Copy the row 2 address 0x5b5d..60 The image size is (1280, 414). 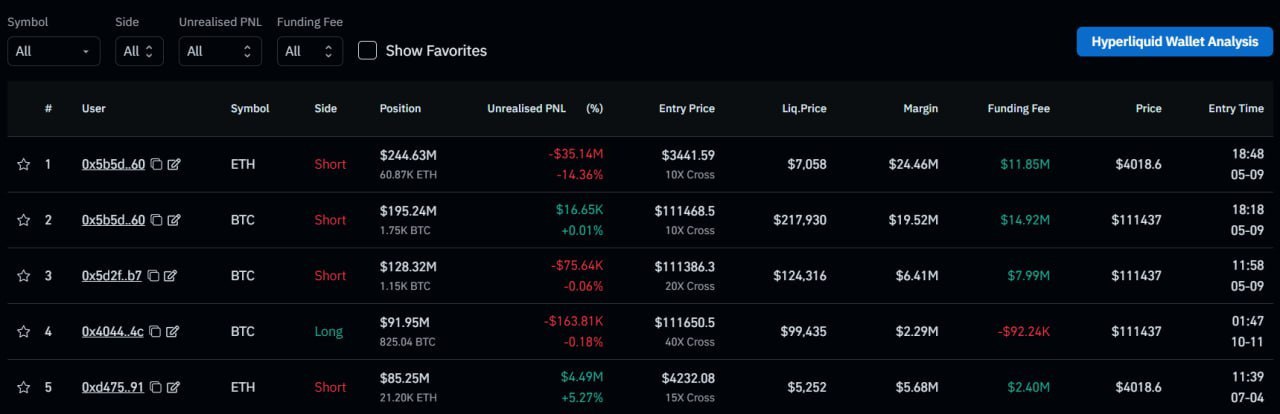pos(156,220)
